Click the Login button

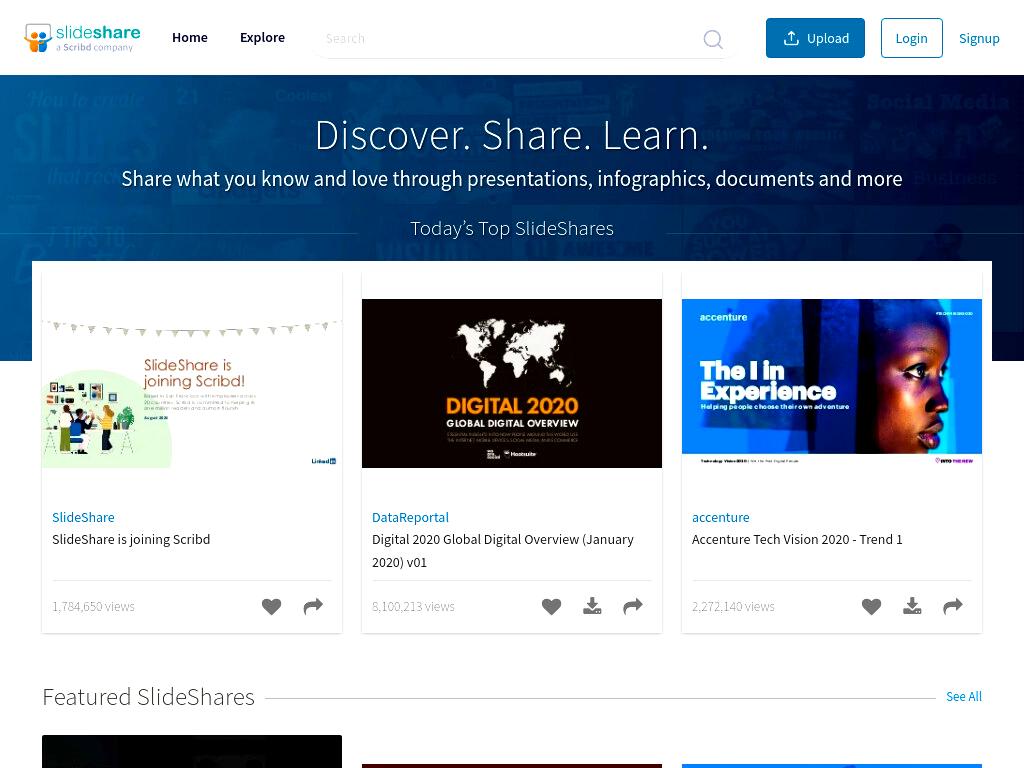[x=912, y=38]
